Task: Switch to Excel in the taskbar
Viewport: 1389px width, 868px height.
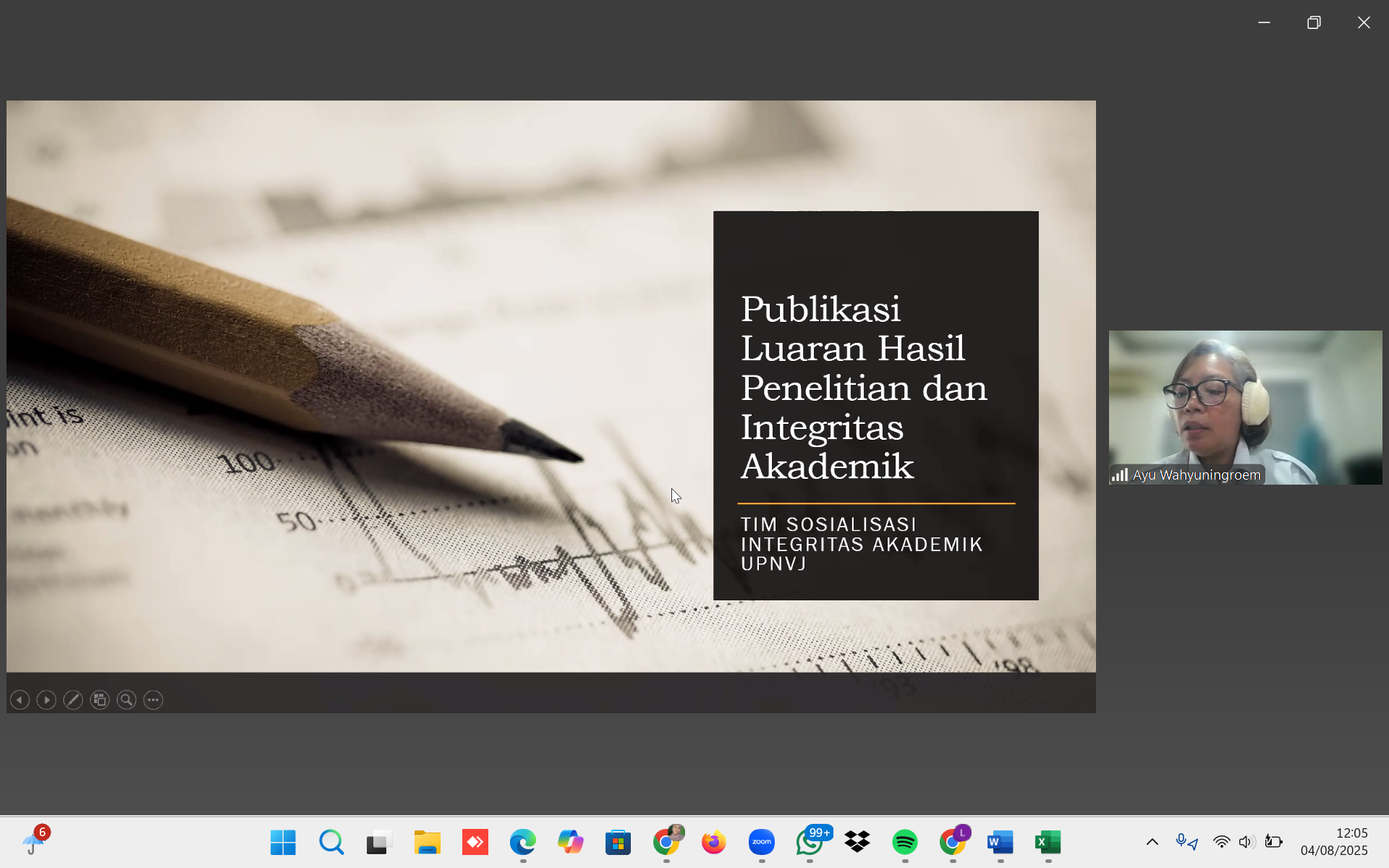Action: pyautogui.click(x=1048, y=842)
